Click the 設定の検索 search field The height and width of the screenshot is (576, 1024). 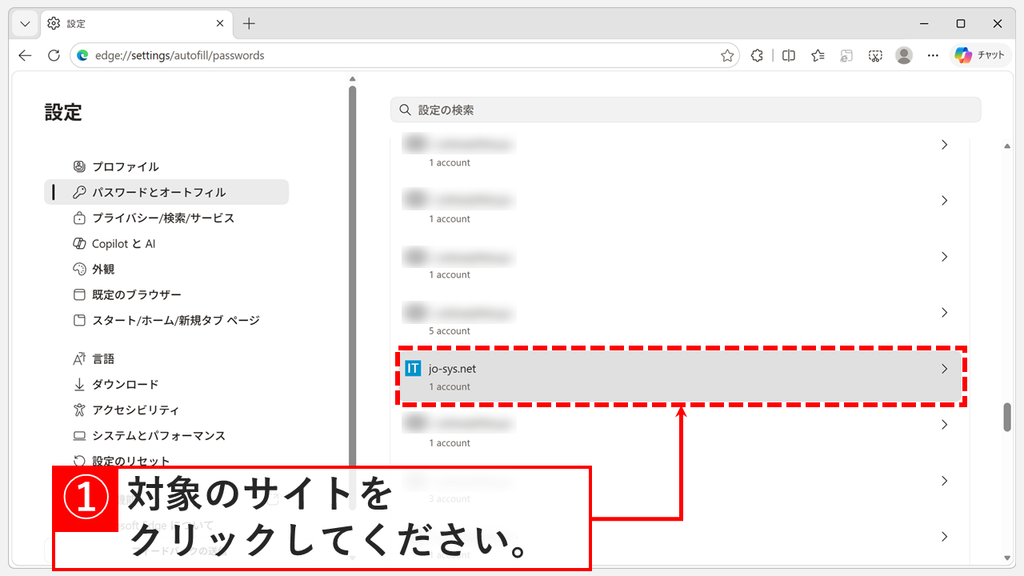click(686, 110)
